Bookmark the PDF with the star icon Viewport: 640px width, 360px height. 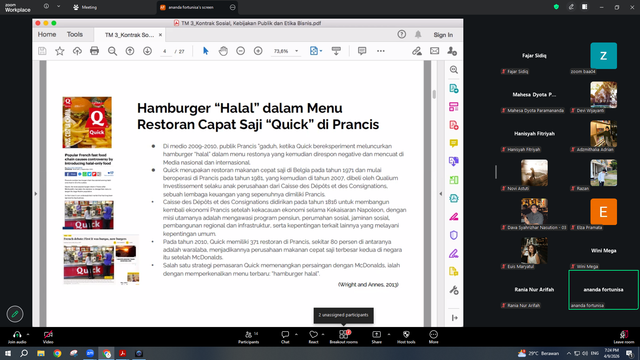point(60,51)
